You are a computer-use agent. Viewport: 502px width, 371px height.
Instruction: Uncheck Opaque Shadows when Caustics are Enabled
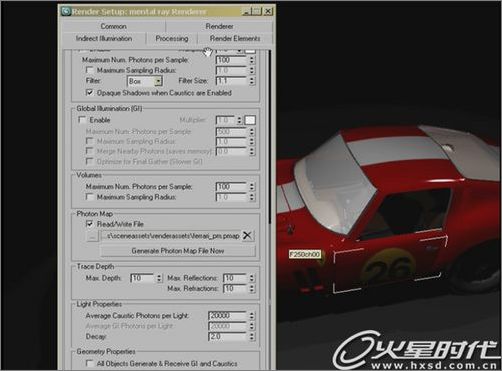coord(89,93)
